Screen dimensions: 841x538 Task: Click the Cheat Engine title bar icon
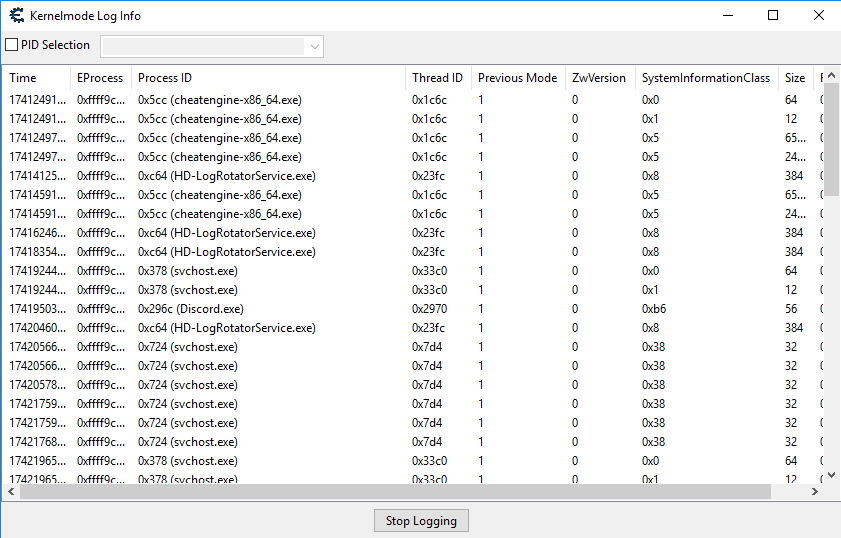coord(17,16)
